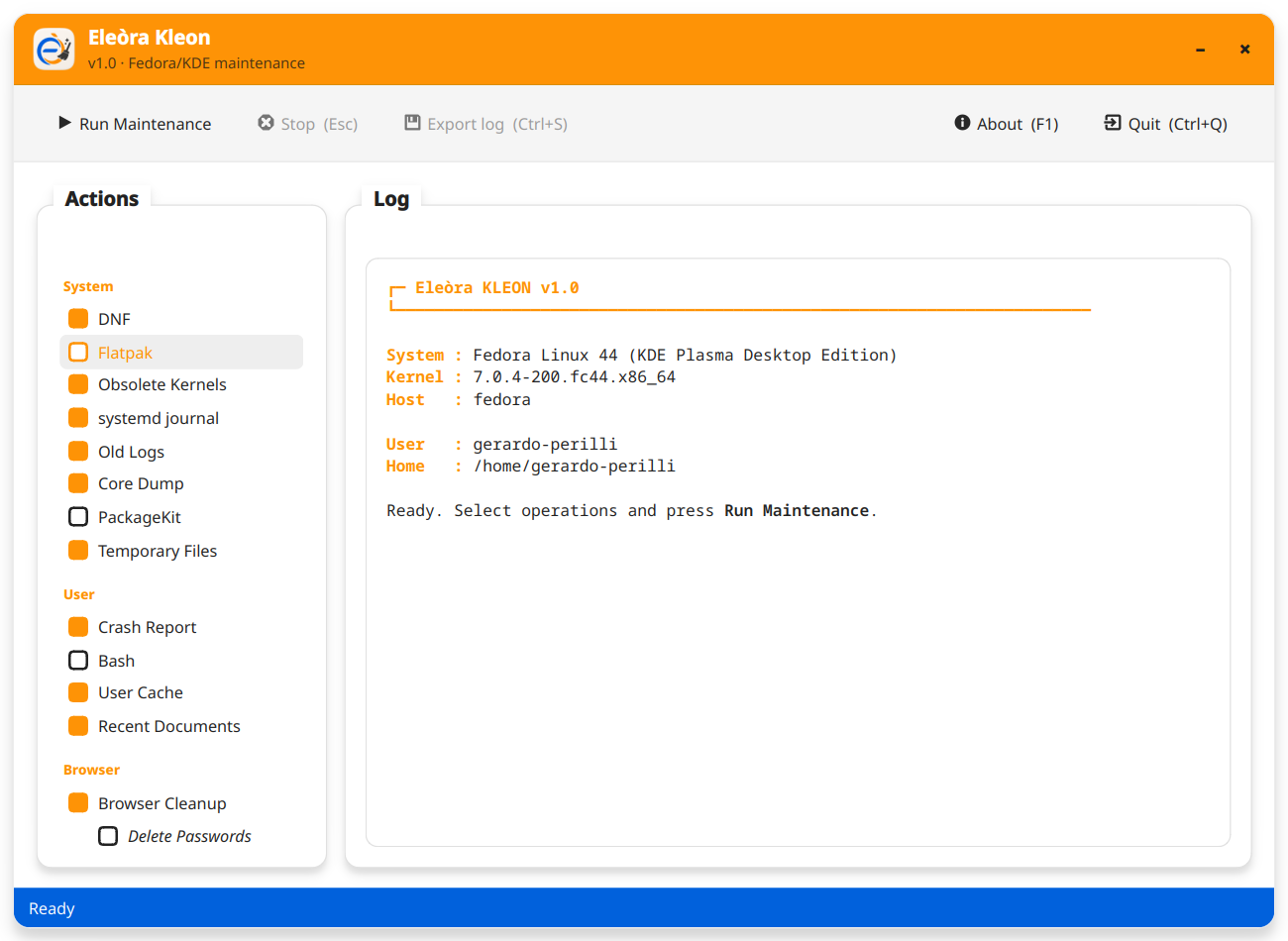Image resolution: width=1288 pixels, height=941 pixels.
Task: Click the floppy disk Export log icon
Action: click(412, 123)
